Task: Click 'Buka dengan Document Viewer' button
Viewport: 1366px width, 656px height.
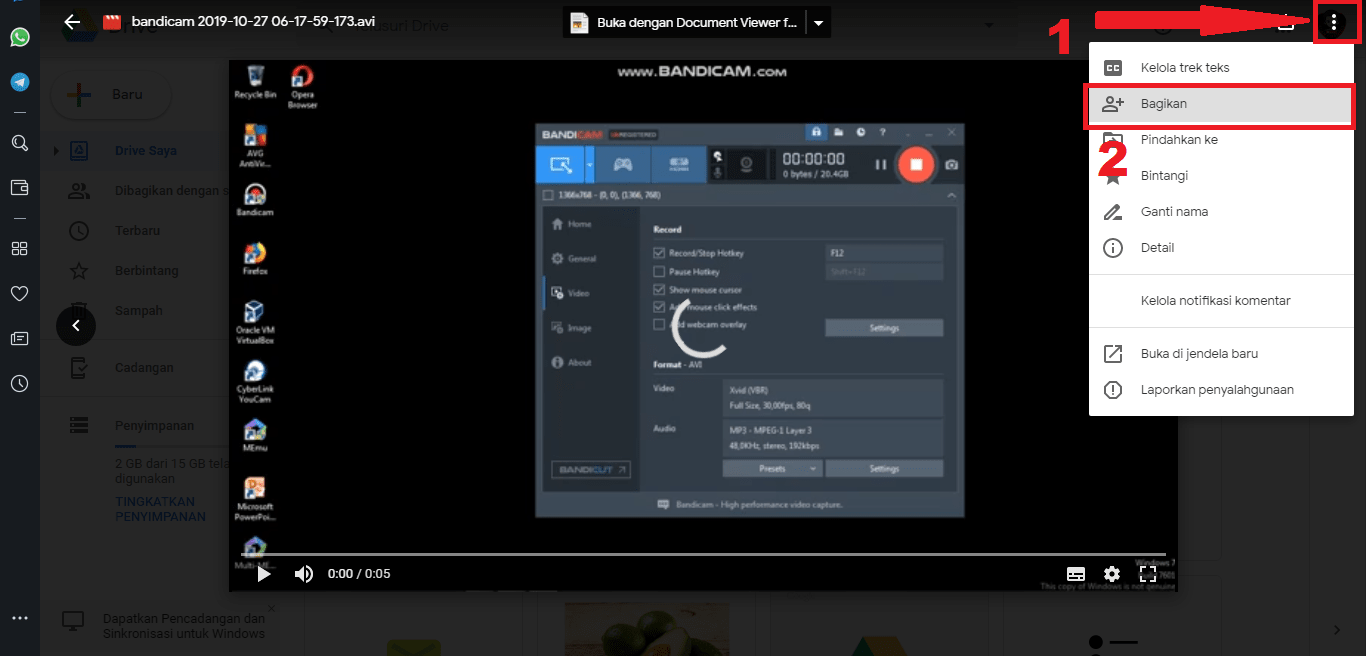Action: (684, 23)
